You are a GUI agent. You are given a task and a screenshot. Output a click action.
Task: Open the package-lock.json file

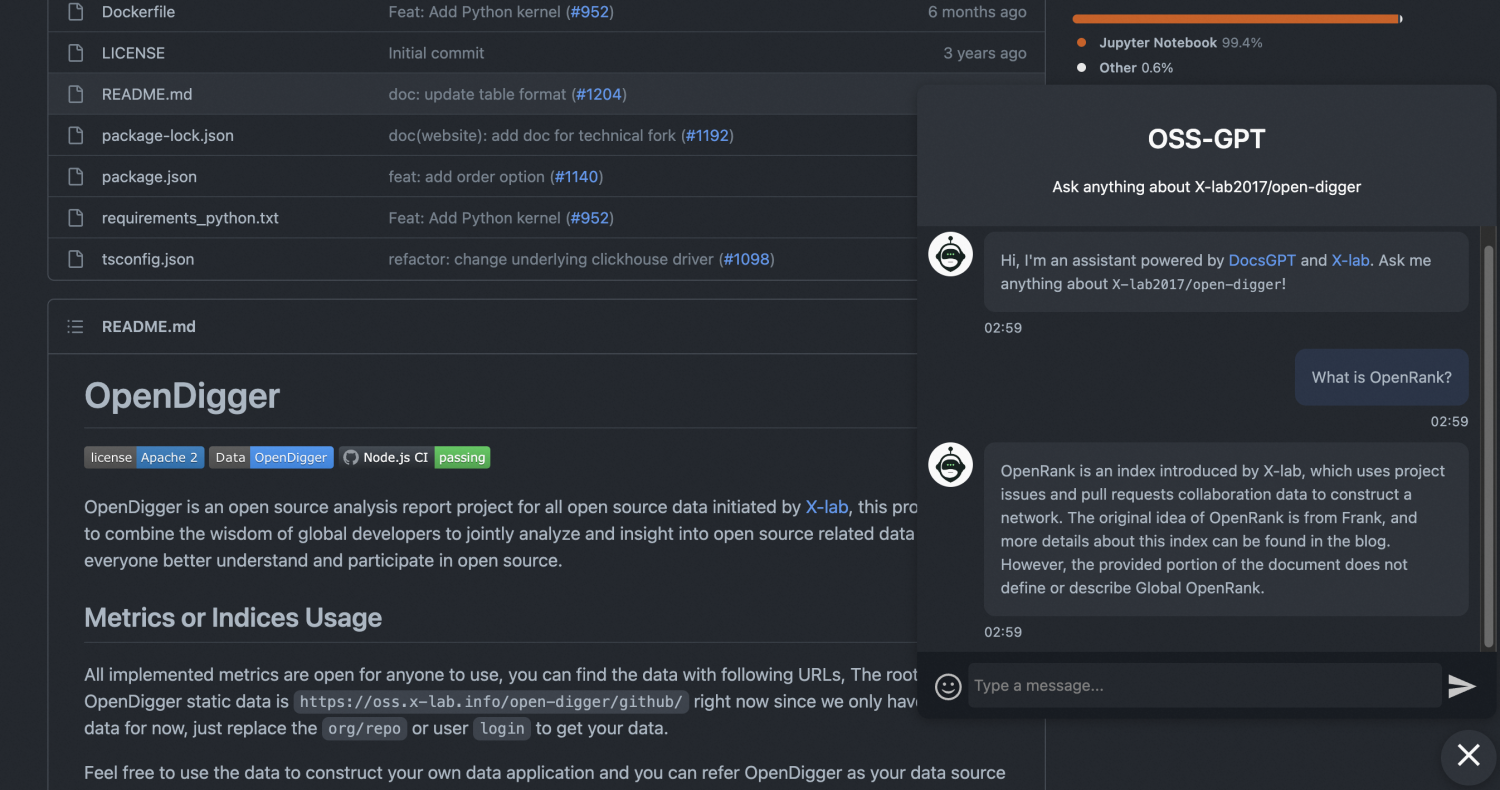point(168,135)
